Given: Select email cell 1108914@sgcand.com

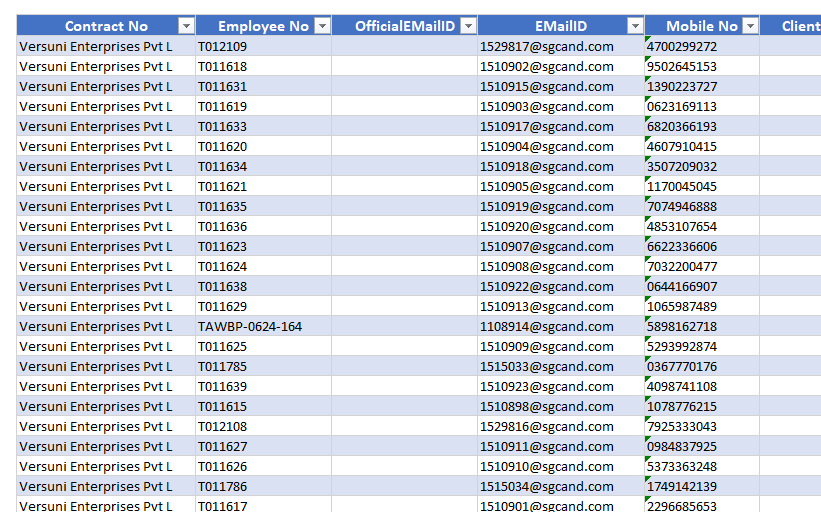Looking at the screenshot, I should click(561, 326).
